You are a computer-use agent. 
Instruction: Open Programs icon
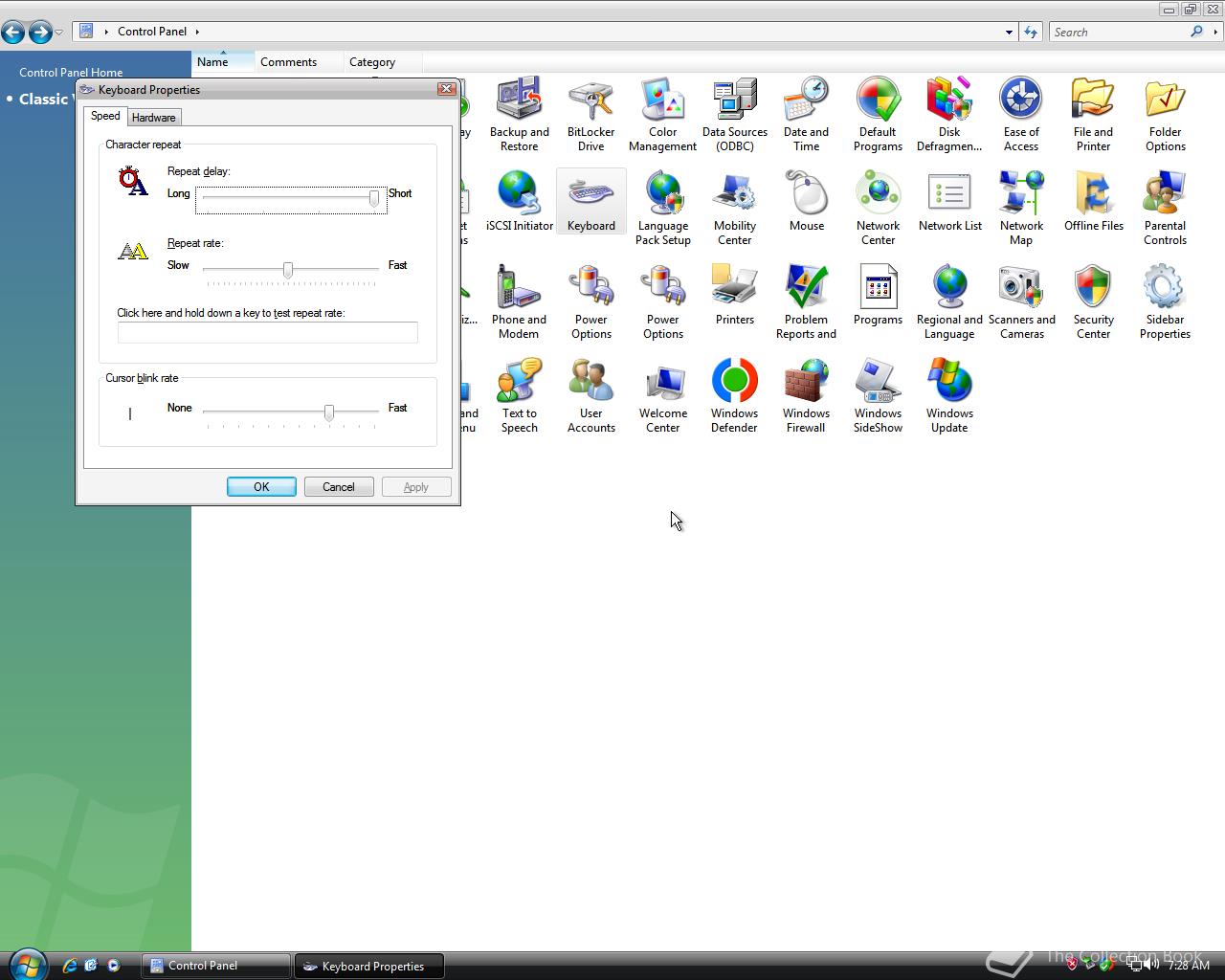pyautogui.click(x=878, y=296)
